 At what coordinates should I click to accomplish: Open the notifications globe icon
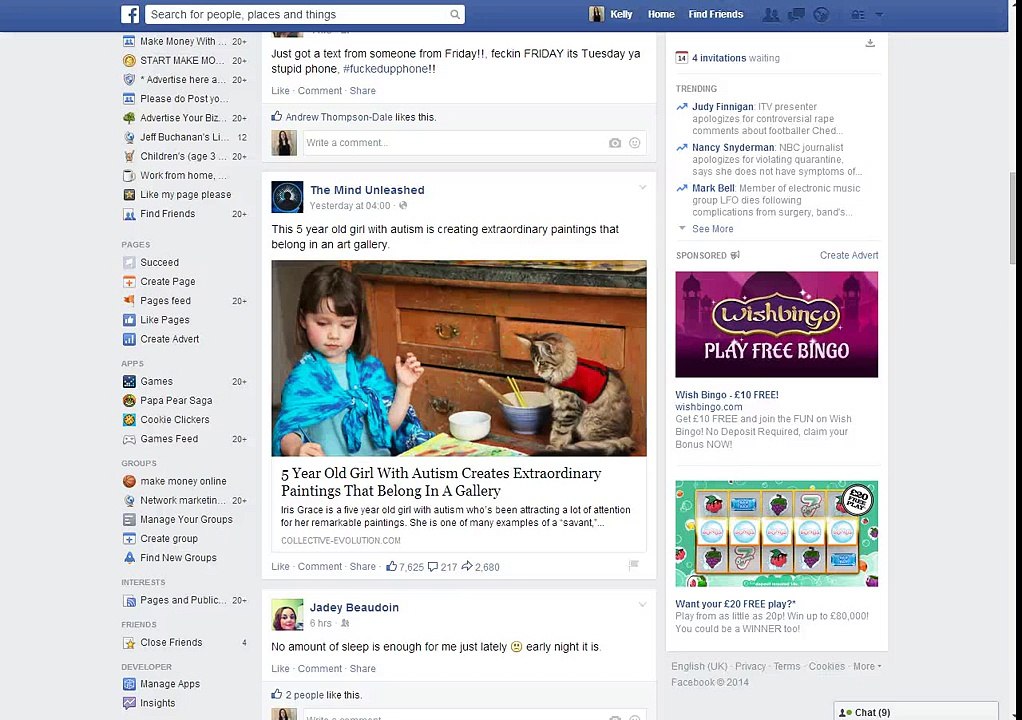point(821,14)
